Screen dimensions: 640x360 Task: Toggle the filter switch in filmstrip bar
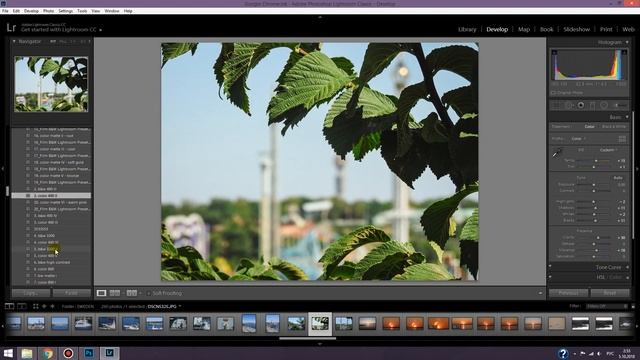point(633,306)
